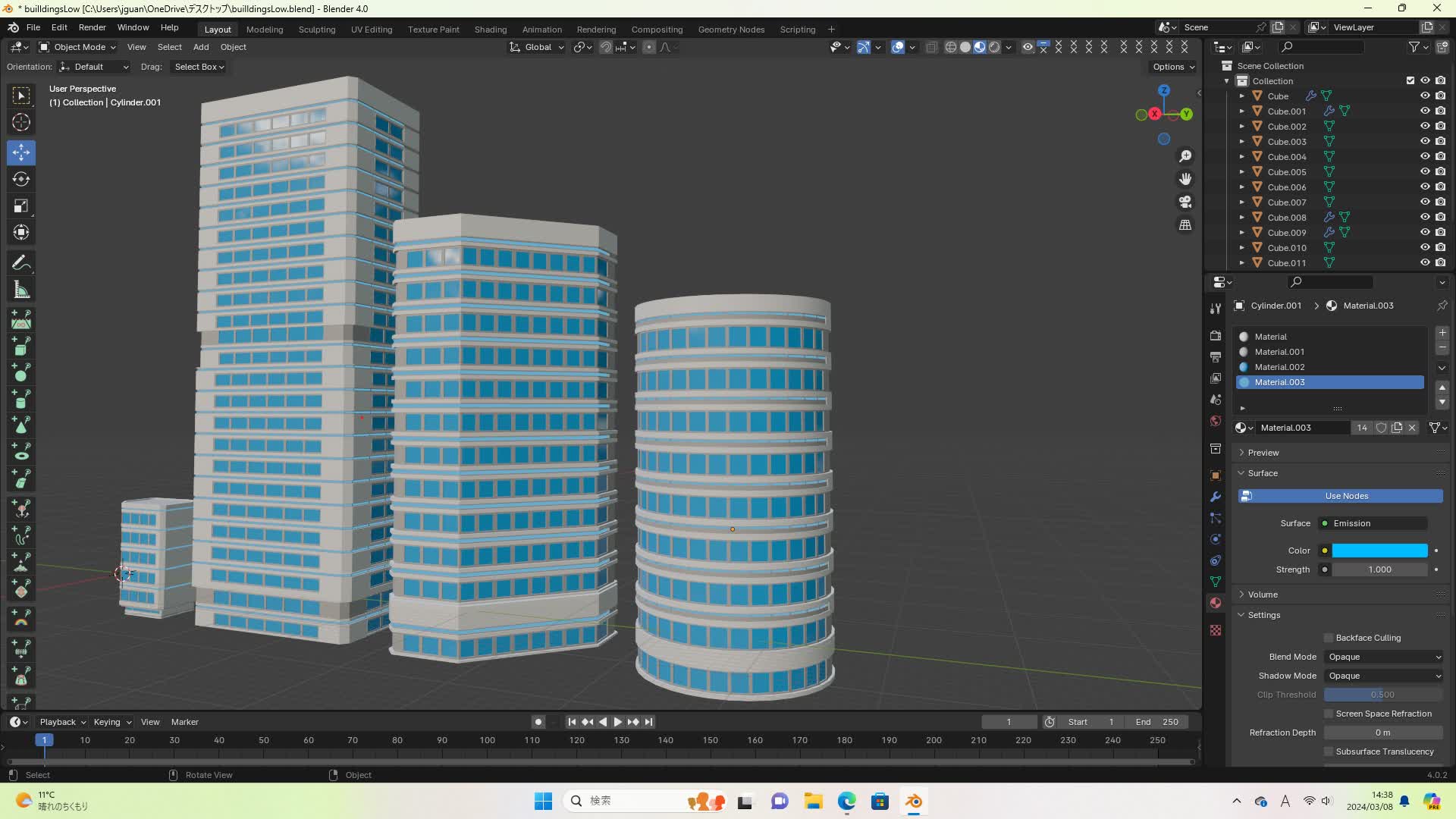The height and width of the screenshot is (819, 1456).
Task: Open the Blend Mode dropdown
Action: [1384, 657]
